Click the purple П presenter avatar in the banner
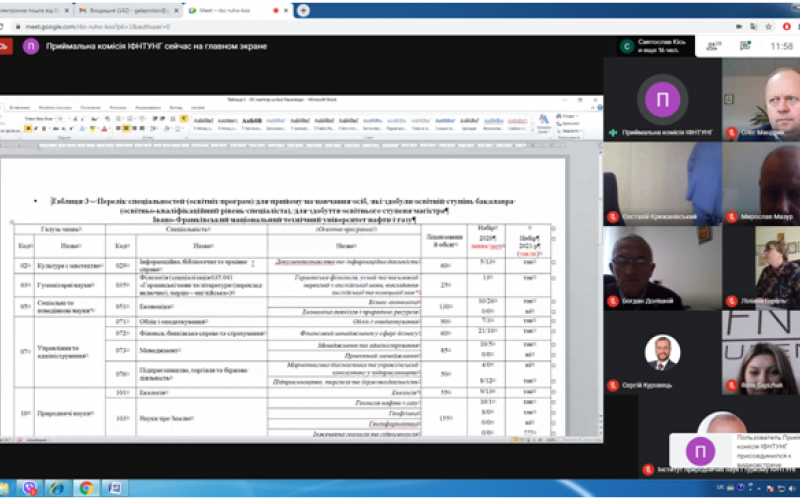800x500 pixels. (x=31, y=46)
